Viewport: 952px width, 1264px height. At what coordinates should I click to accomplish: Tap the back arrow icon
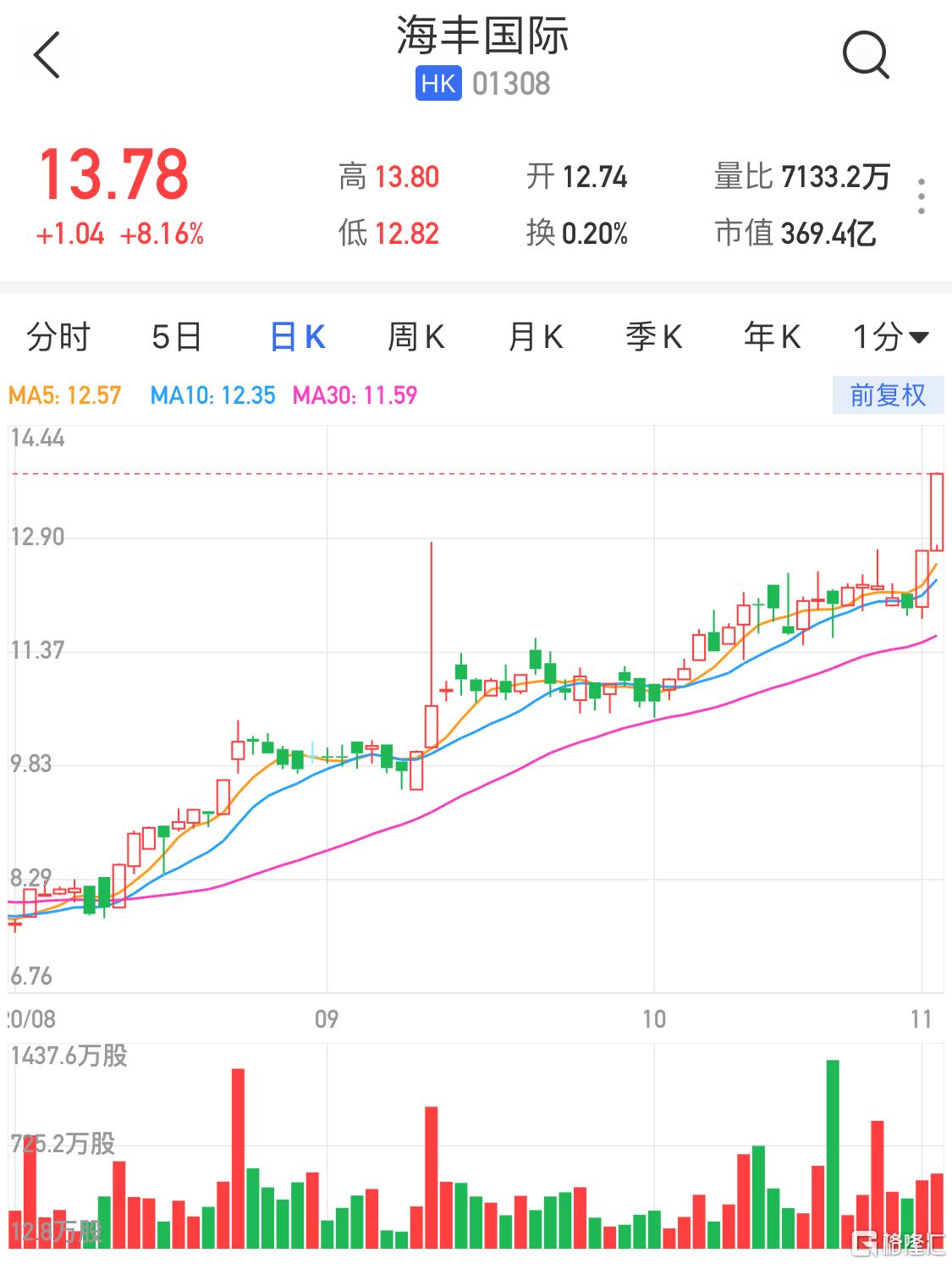tap(47, 56)
